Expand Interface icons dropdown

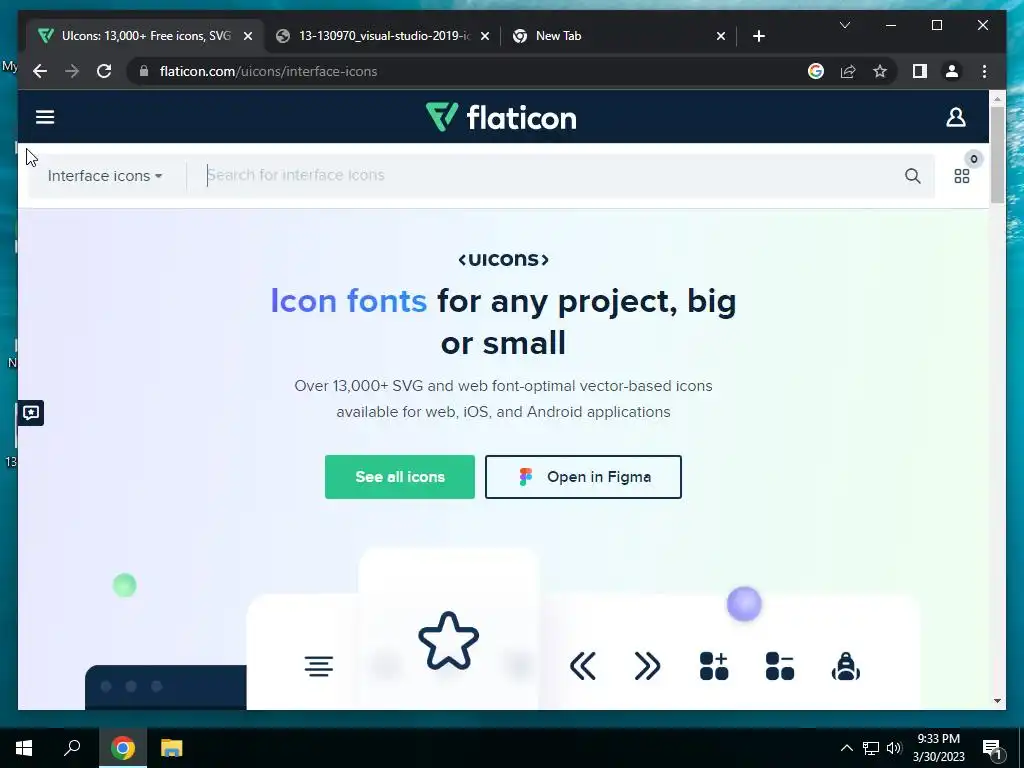pos(104,176)
